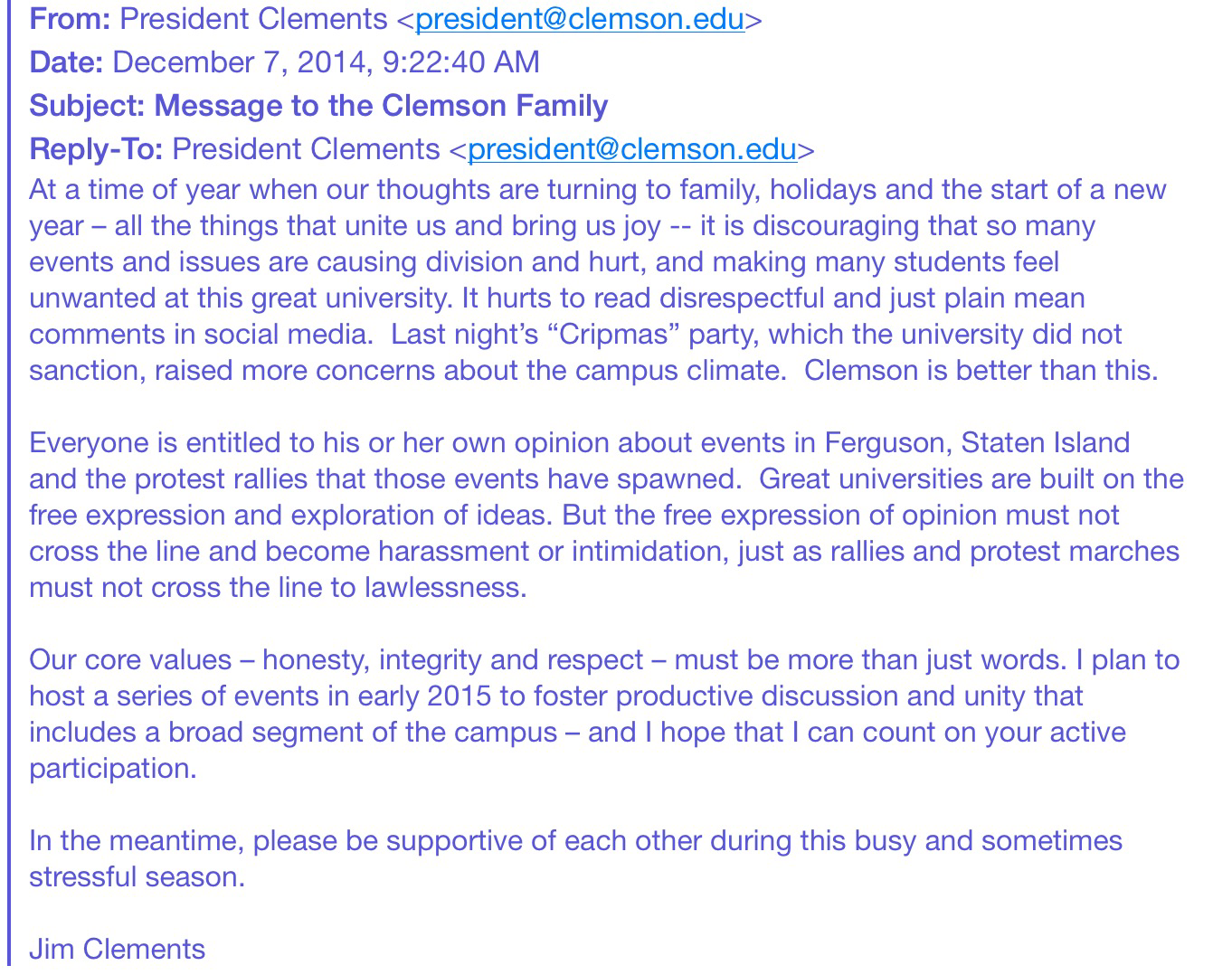The image size is (1232, 975).
Task: Click the vertical quote bar on left edge
Action: coord(9,488)
